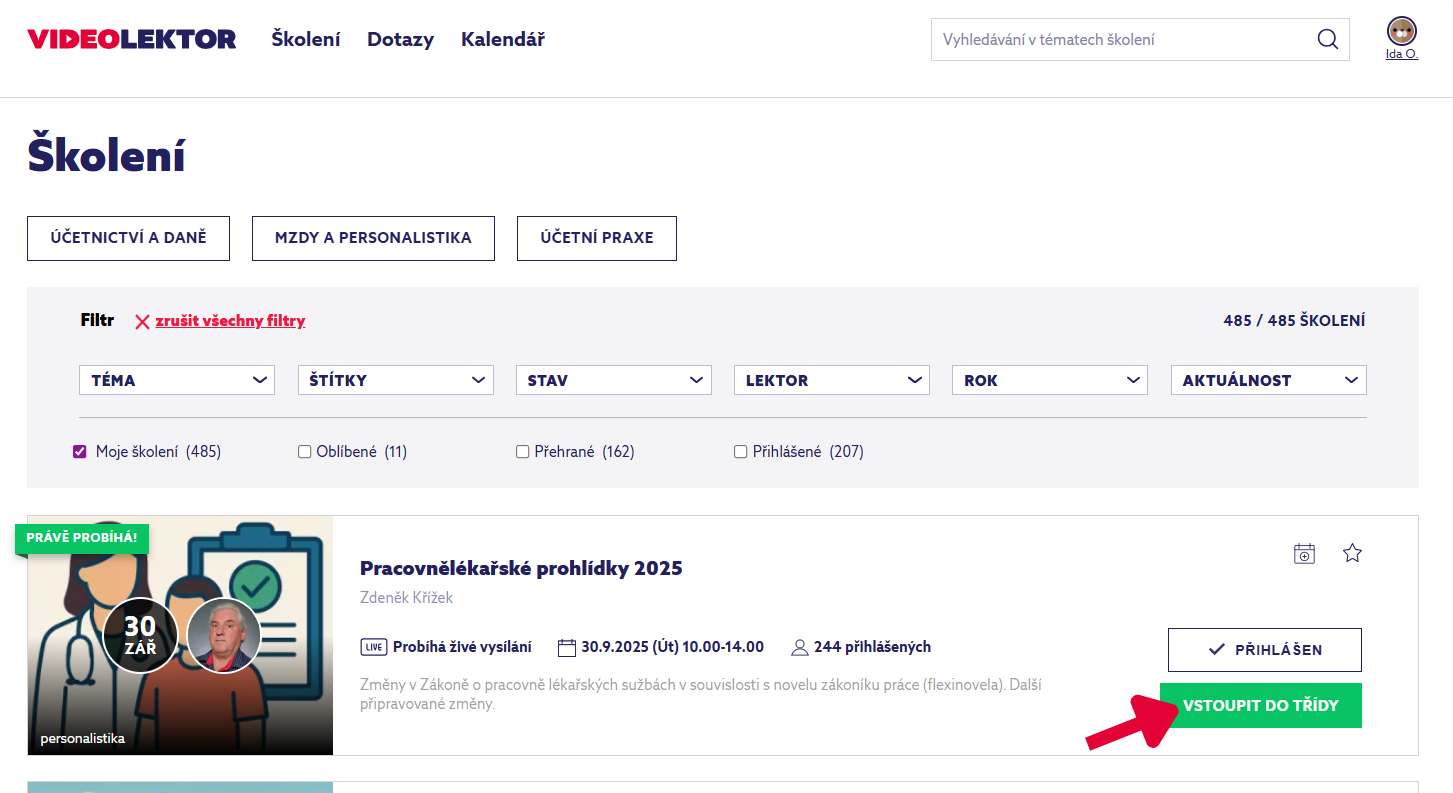Go to Kalendář in top navigation
The height and width of the screenshot is (793, 1453).
coord(502,40)
